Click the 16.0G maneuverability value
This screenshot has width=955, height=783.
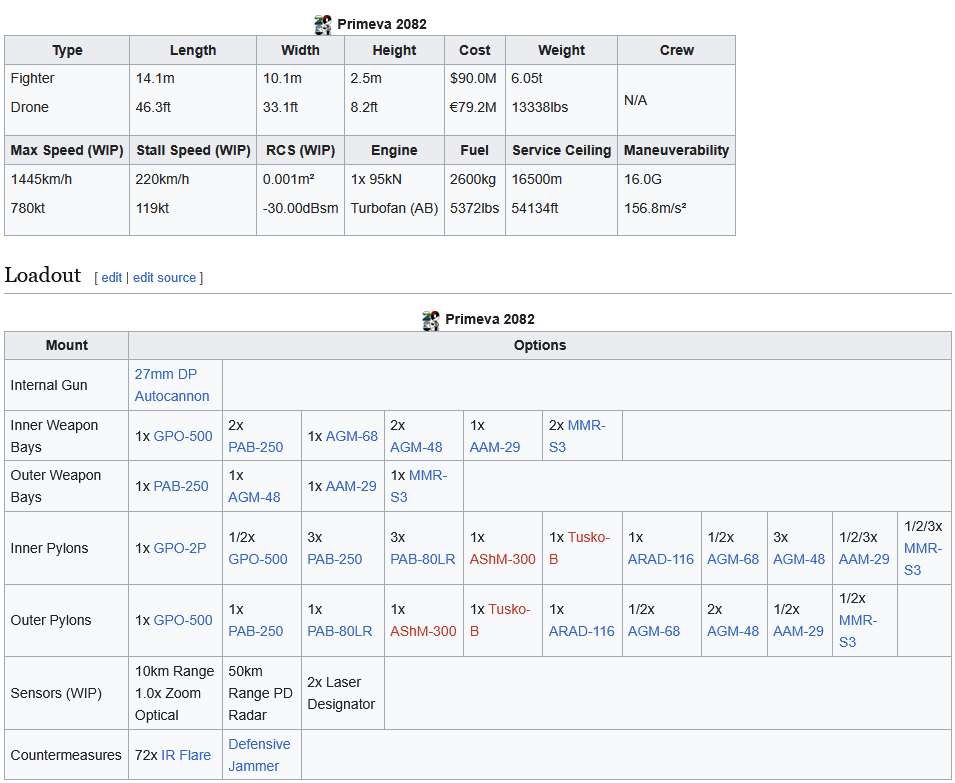(643, 180)
